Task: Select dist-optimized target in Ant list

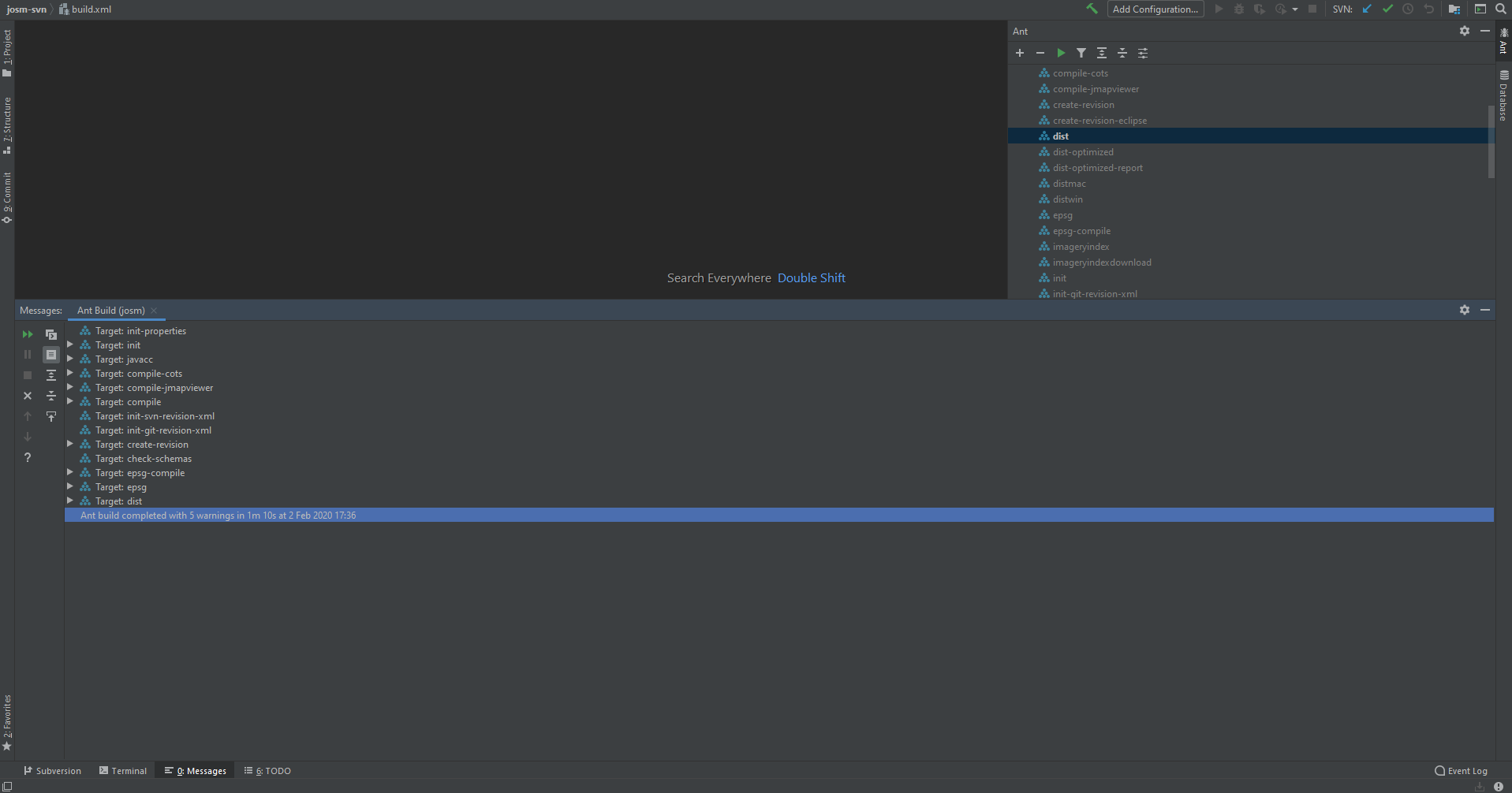Action: (x=1083, y=152)
